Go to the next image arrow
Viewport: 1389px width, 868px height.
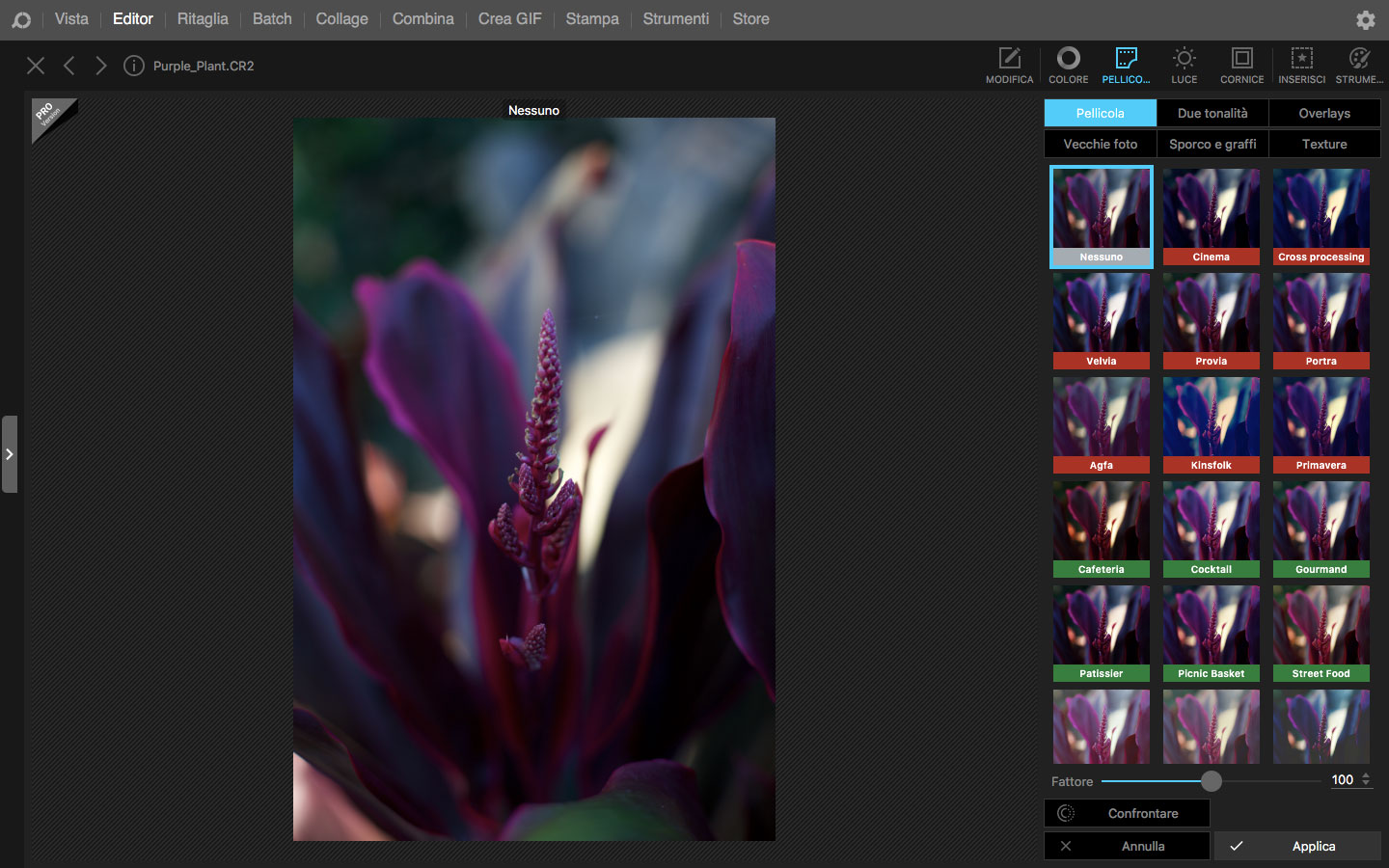click(x=101, y=66)
